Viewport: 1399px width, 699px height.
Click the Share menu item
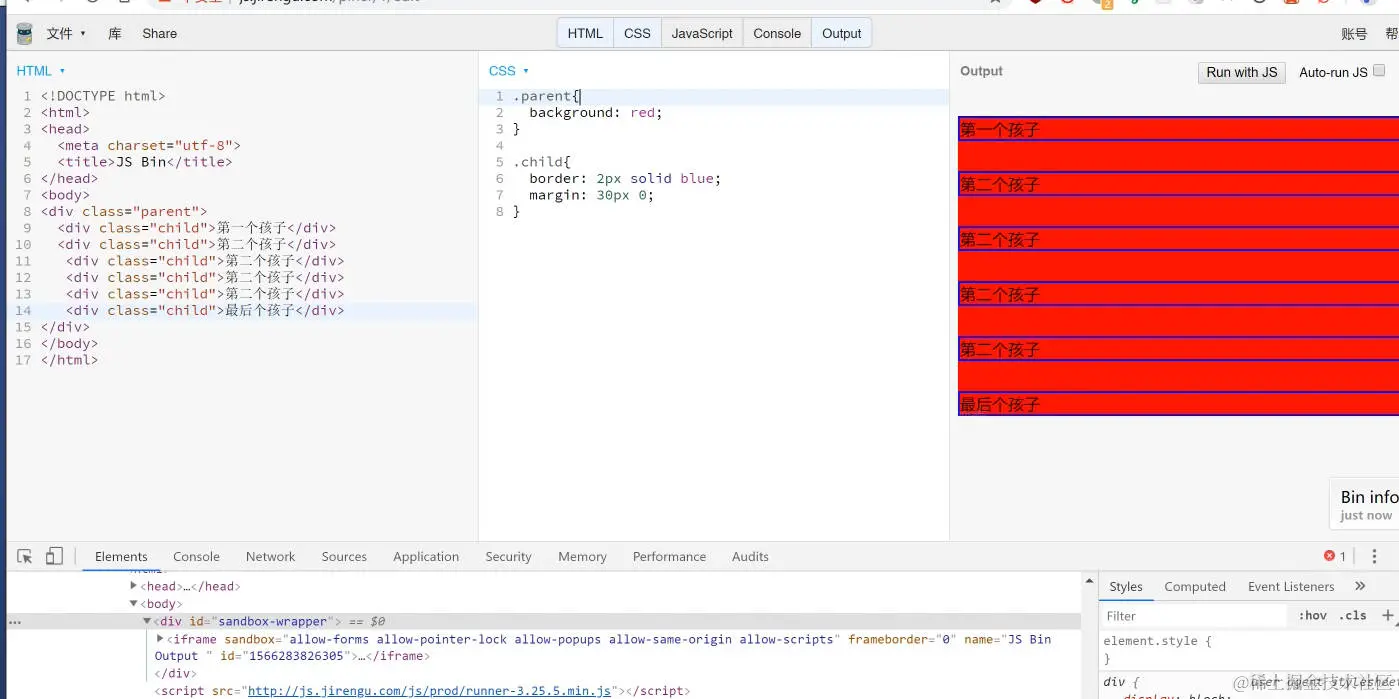159,34
